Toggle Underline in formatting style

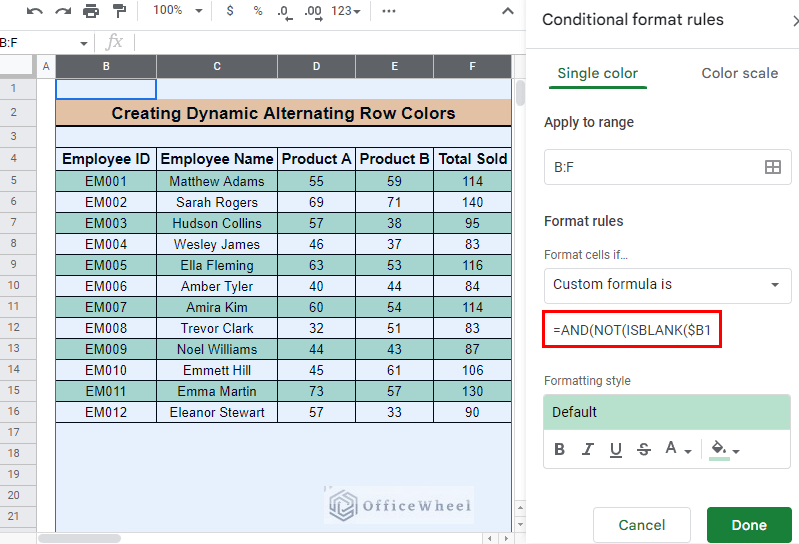coord(616,450)
